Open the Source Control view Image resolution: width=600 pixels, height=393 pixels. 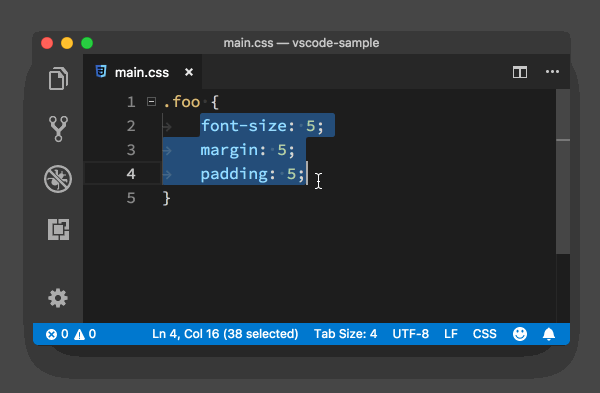tap(58, 129)
